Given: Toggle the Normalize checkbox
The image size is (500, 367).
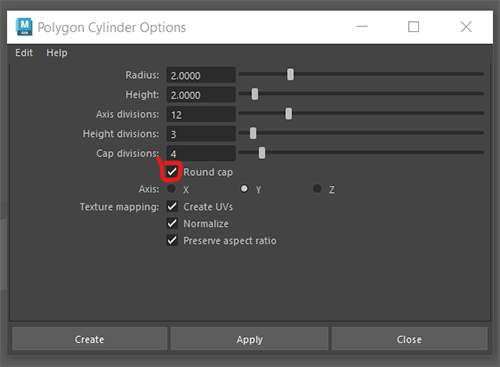Looking at the screenshot, I should (x=172, y=223).
